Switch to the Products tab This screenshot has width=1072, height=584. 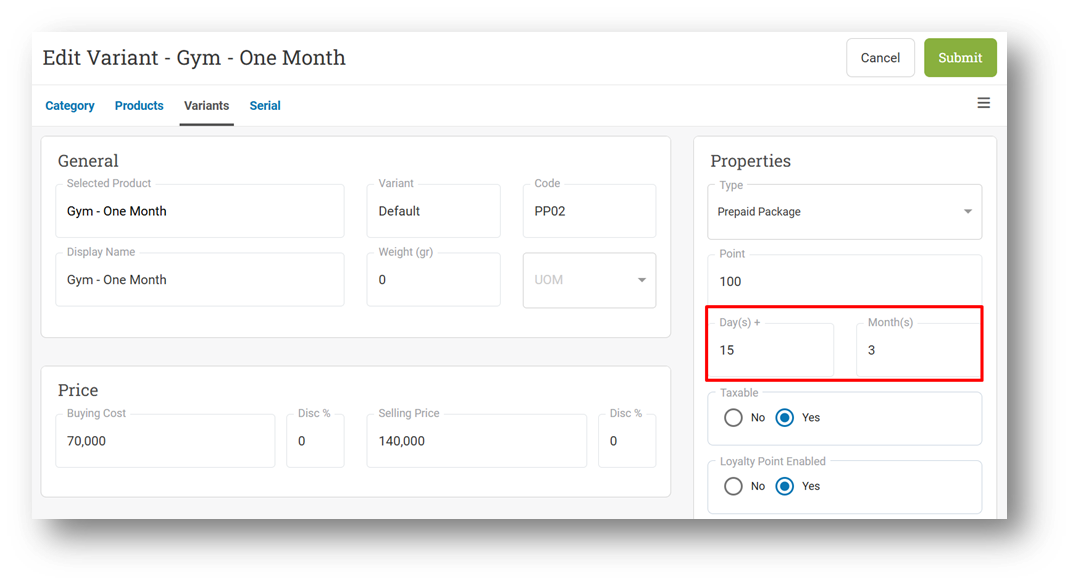point(139,106)
